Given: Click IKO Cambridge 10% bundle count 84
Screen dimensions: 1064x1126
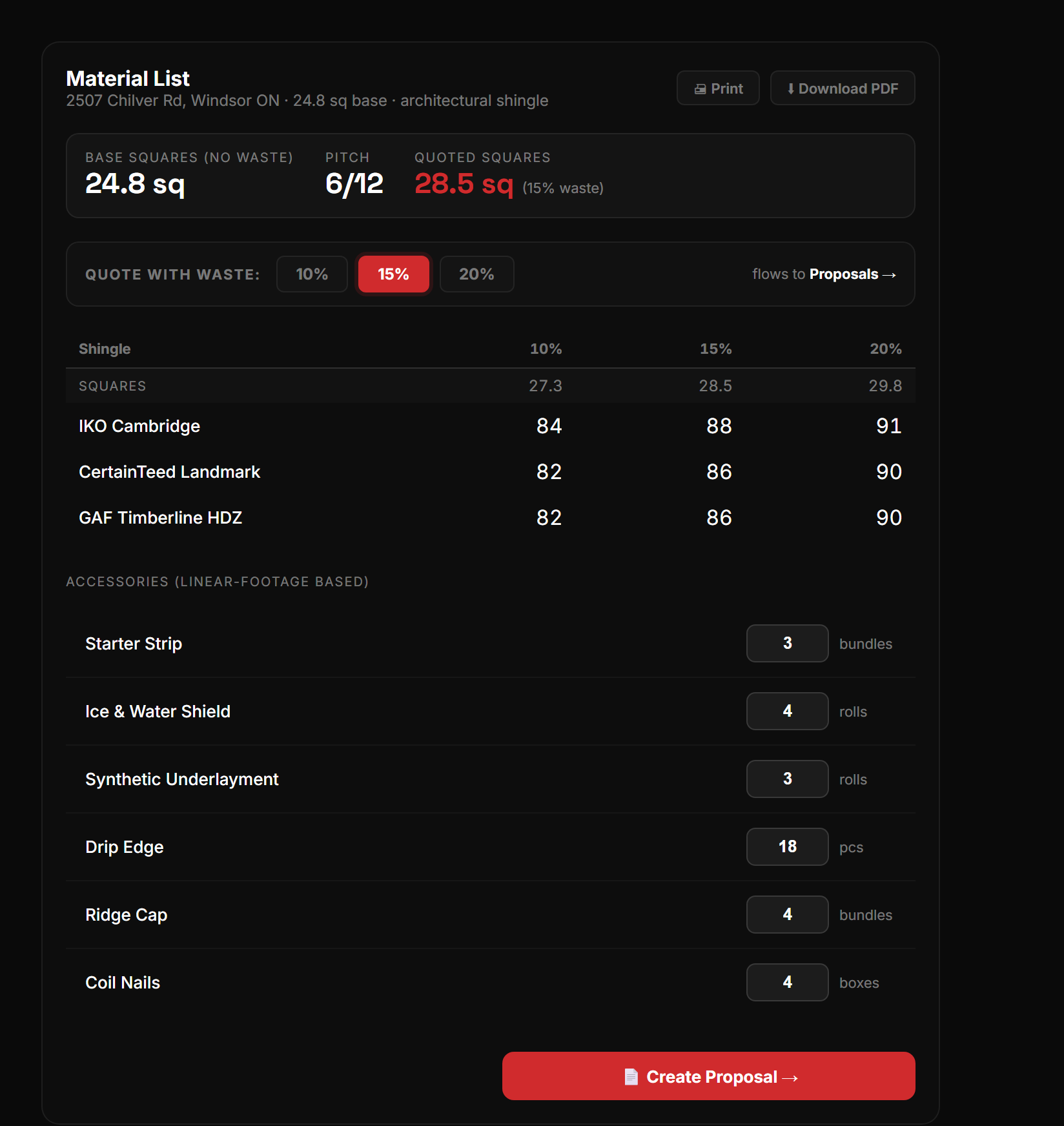Looking at the screenshot, I should click(549, 426).
